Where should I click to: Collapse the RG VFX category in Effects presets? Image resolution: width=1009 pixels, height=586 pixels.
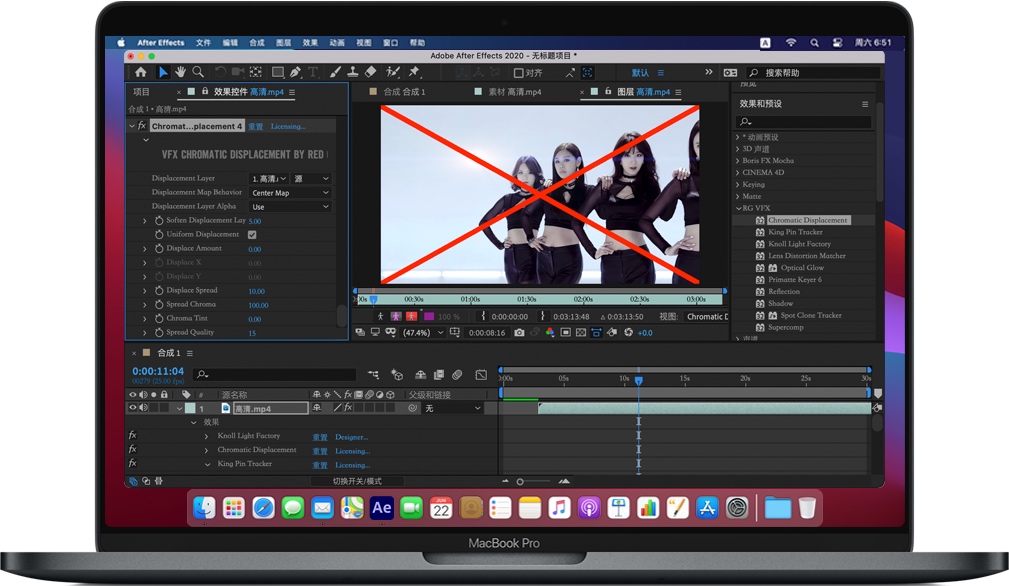click(738, 208)
